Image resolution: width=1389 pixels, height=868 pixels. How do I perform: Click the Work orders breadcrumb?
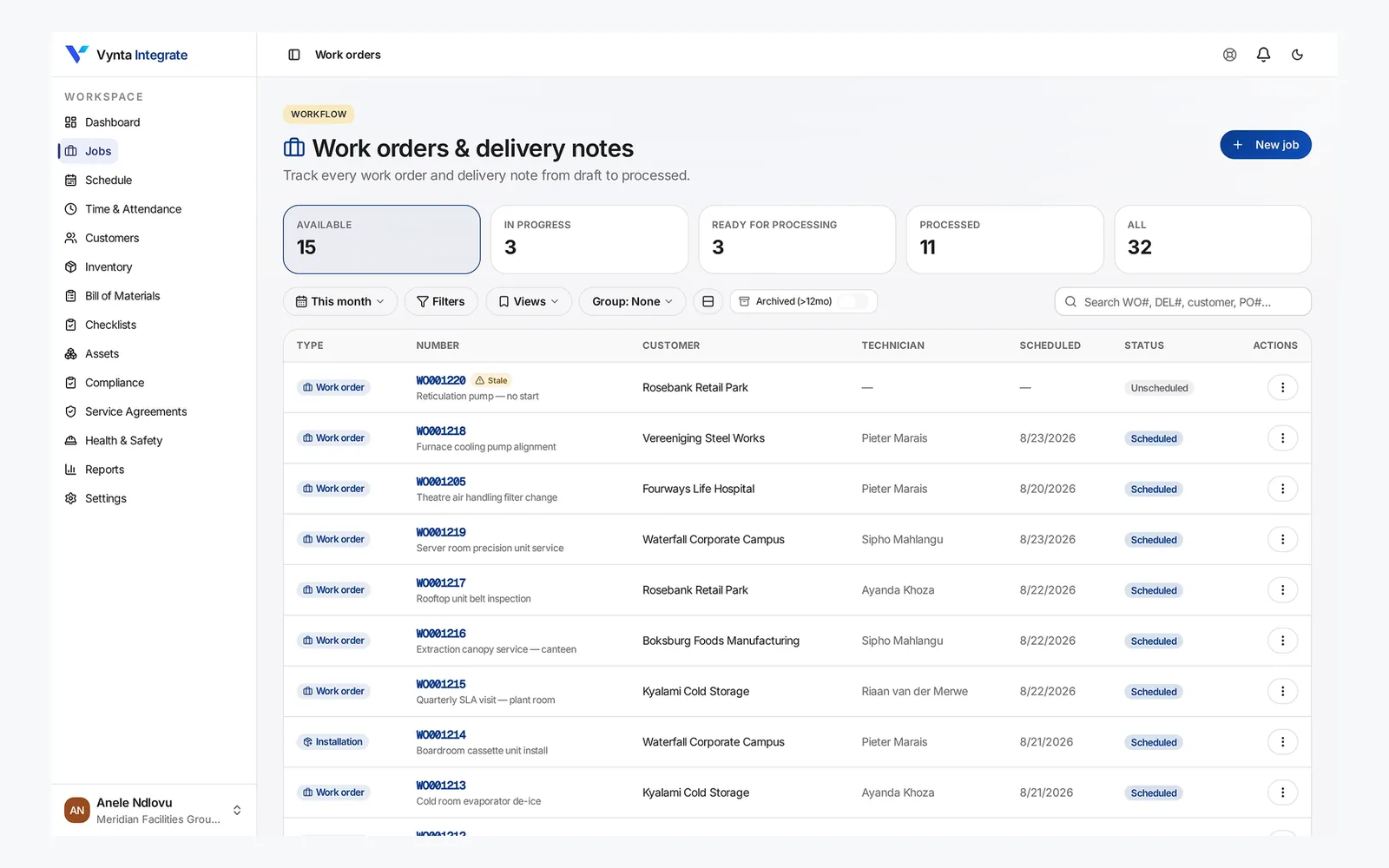click(347, 55)
